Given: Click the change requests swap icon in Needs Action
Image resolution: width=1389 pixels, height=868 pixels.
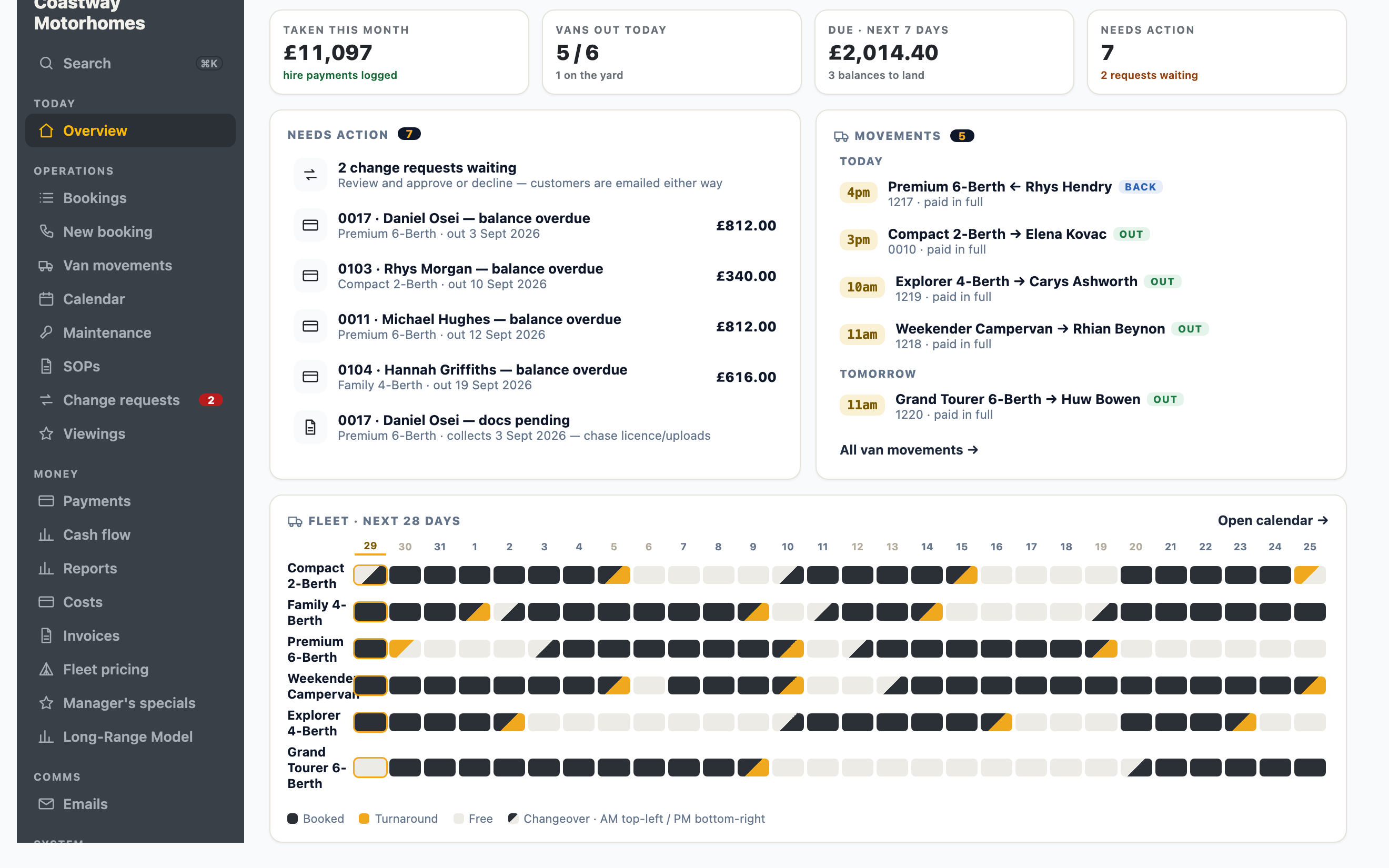Looking at the screenshot, I should 310,175.
